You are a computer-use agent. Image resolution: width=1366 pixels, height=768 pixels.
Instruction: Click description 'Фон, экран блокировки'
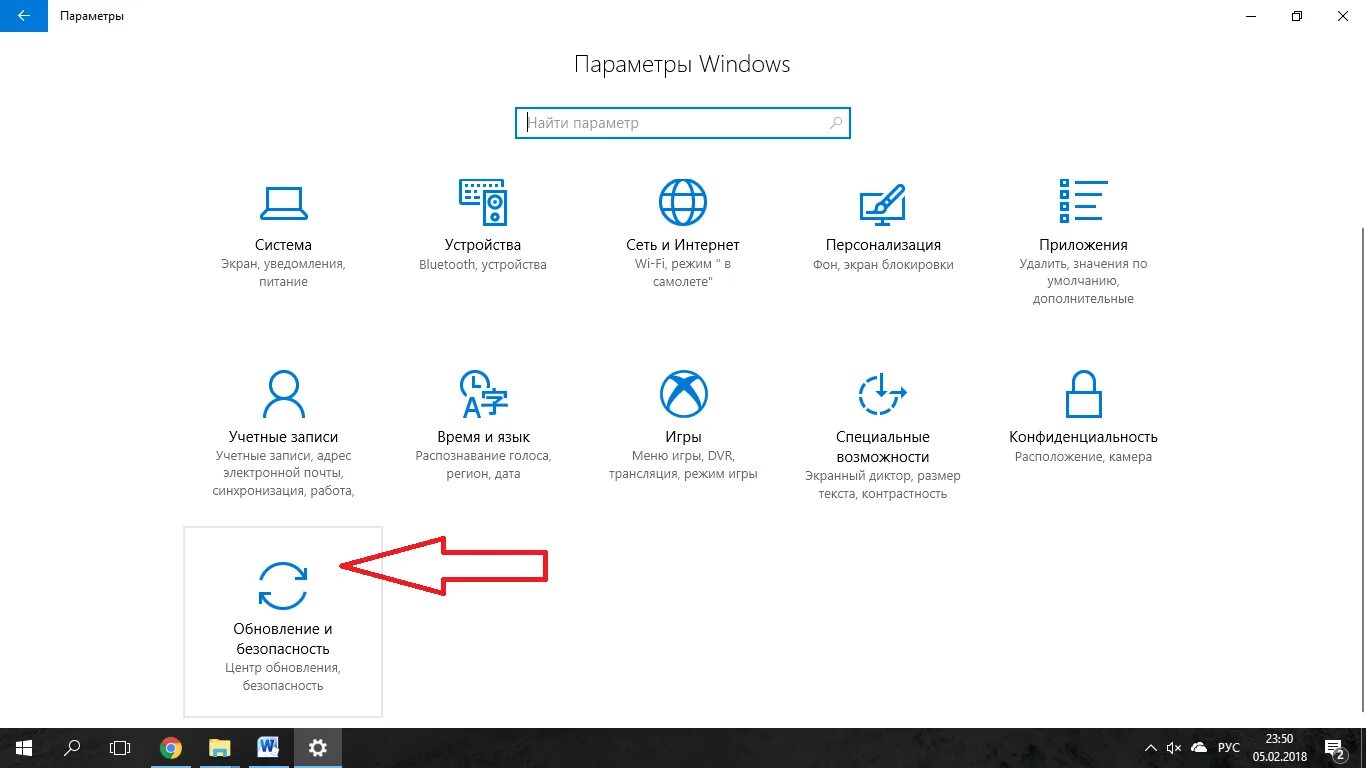click(883, 265)
